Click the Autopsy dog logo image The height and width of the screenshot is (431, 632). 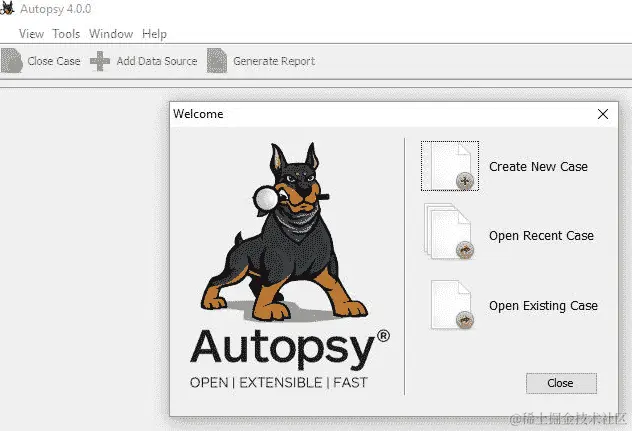coord(285,232)
